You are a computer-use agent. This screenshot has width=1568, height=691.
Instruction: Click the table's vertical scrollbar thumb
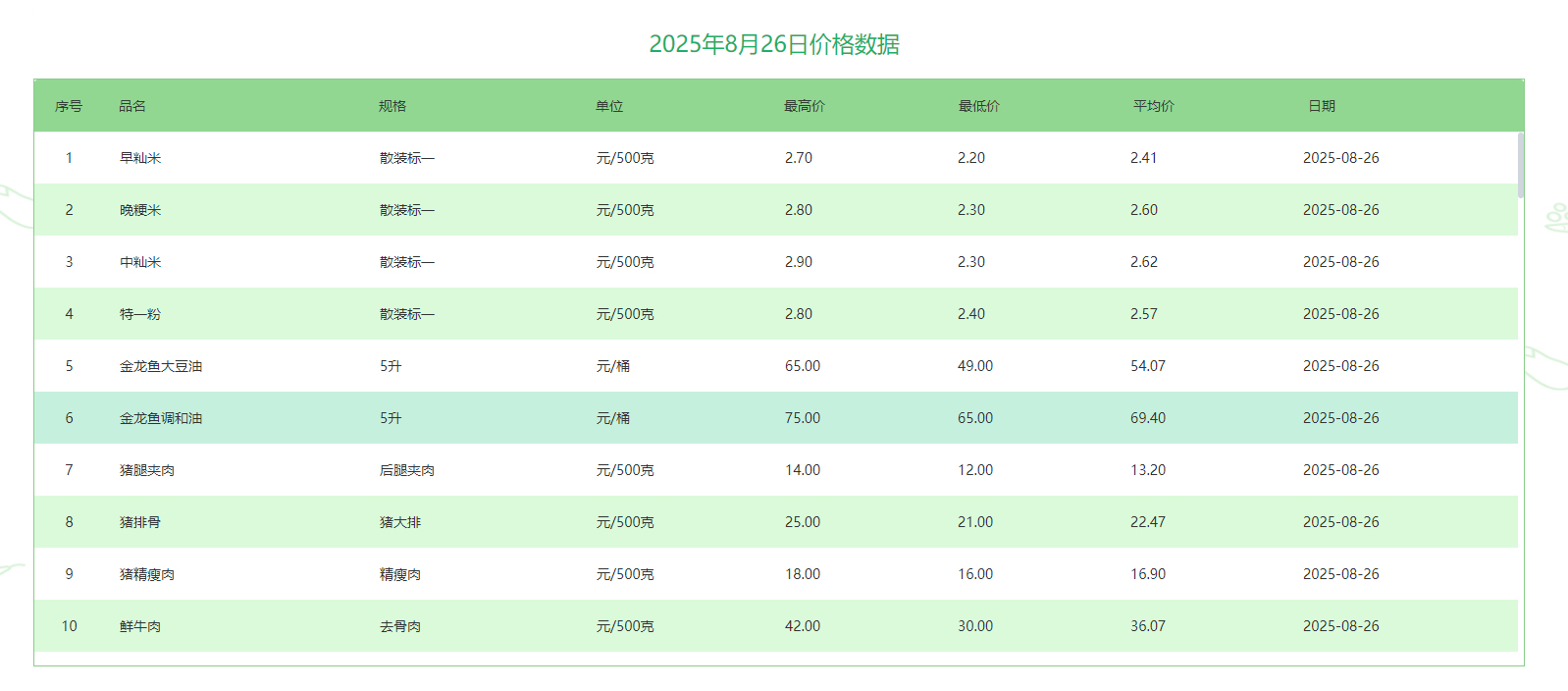[x=1520, y=165]
